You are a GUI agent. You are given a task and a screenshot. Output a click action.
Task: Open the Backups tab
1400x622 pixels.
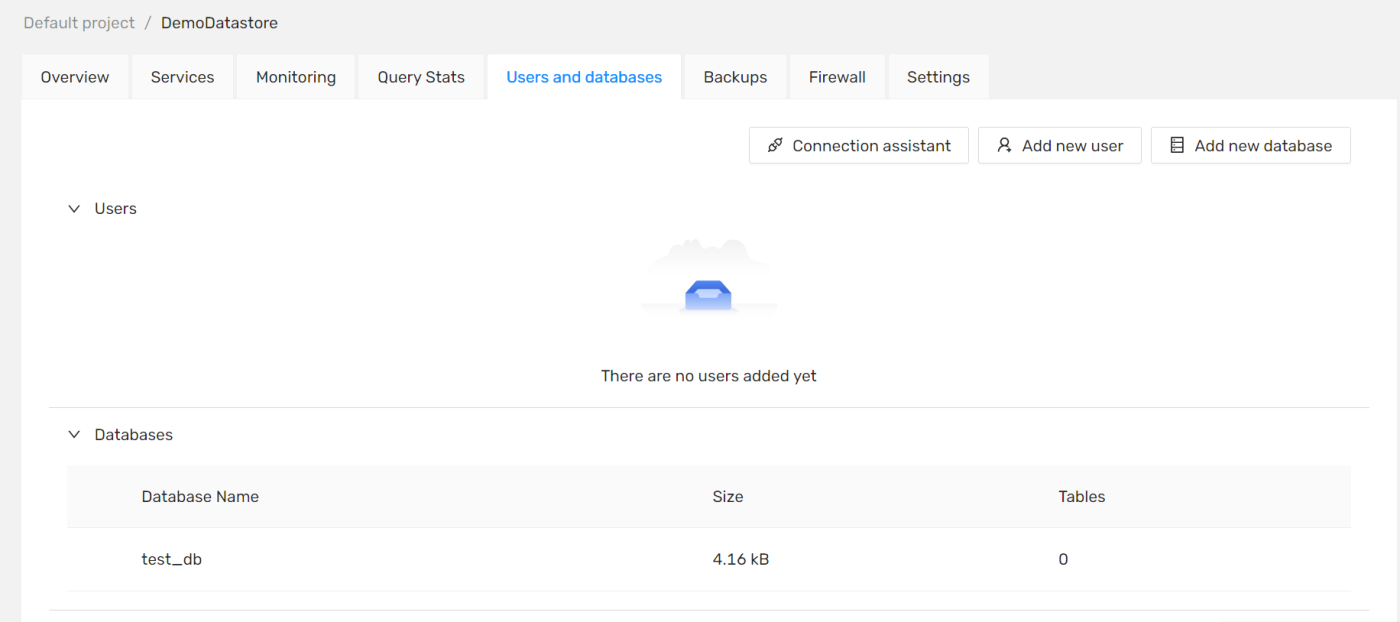[735, 76]
